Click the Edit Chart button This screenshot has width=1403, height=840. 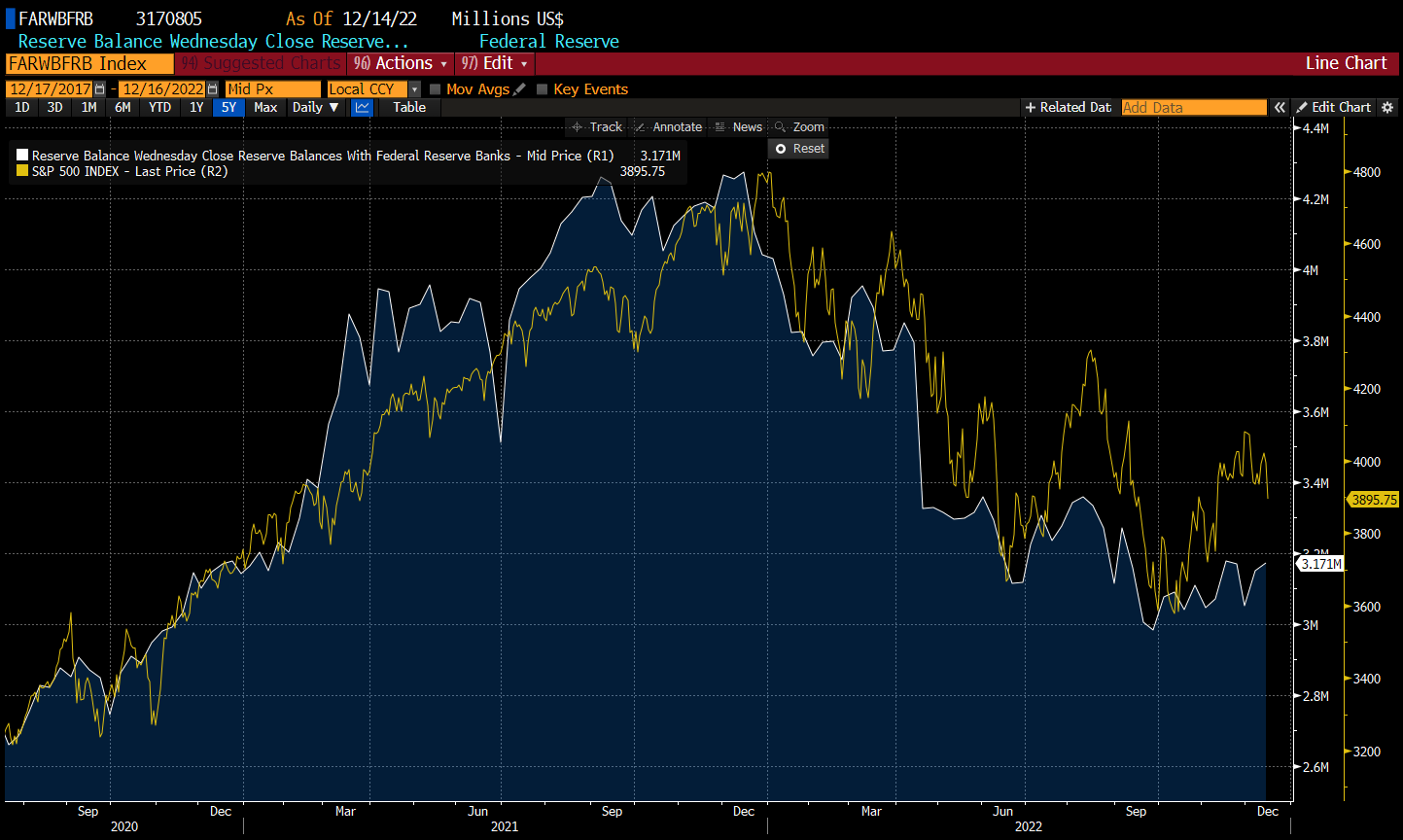pyautogui.click(x=1334, y=108)
